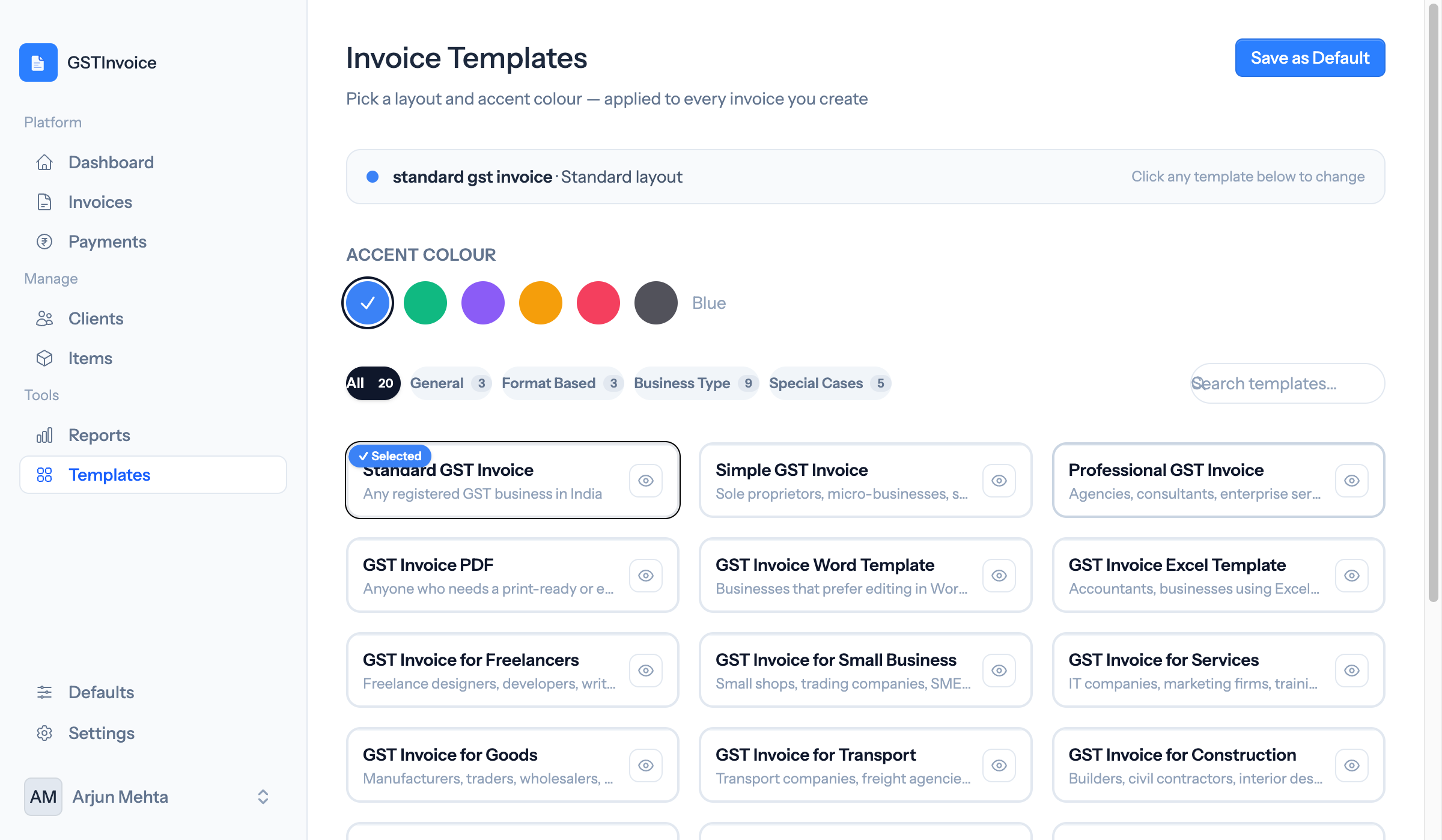Viewport: 1442px width, 840px height.
Task: Pick the red accent colour
Action: pyautogui.click(x=598, y=303)
